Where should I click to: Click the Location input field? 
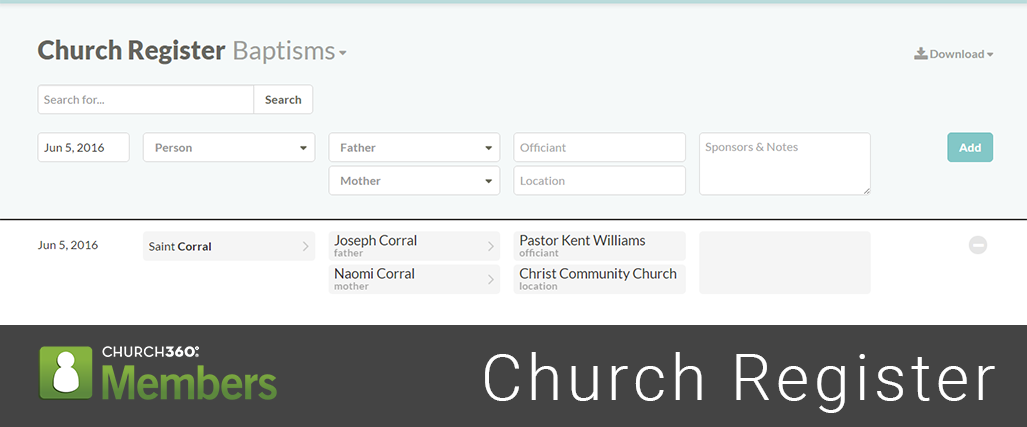coord(599,181)
